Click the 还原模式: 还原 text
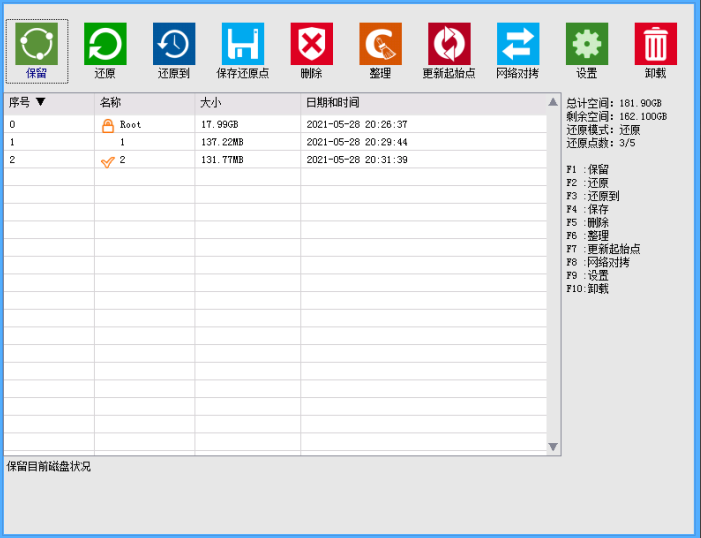 click(603, 130)
